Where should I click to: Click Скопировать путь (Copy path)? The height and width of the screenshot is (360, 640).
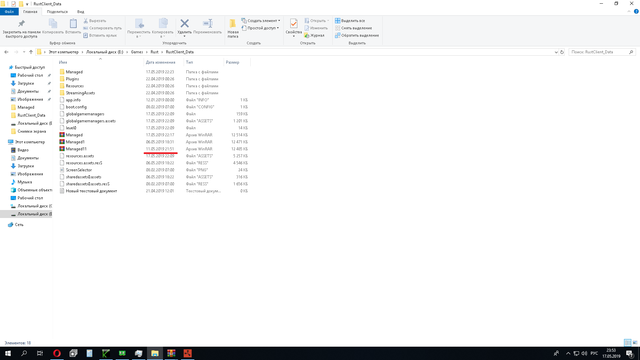(x=102, y=28)
